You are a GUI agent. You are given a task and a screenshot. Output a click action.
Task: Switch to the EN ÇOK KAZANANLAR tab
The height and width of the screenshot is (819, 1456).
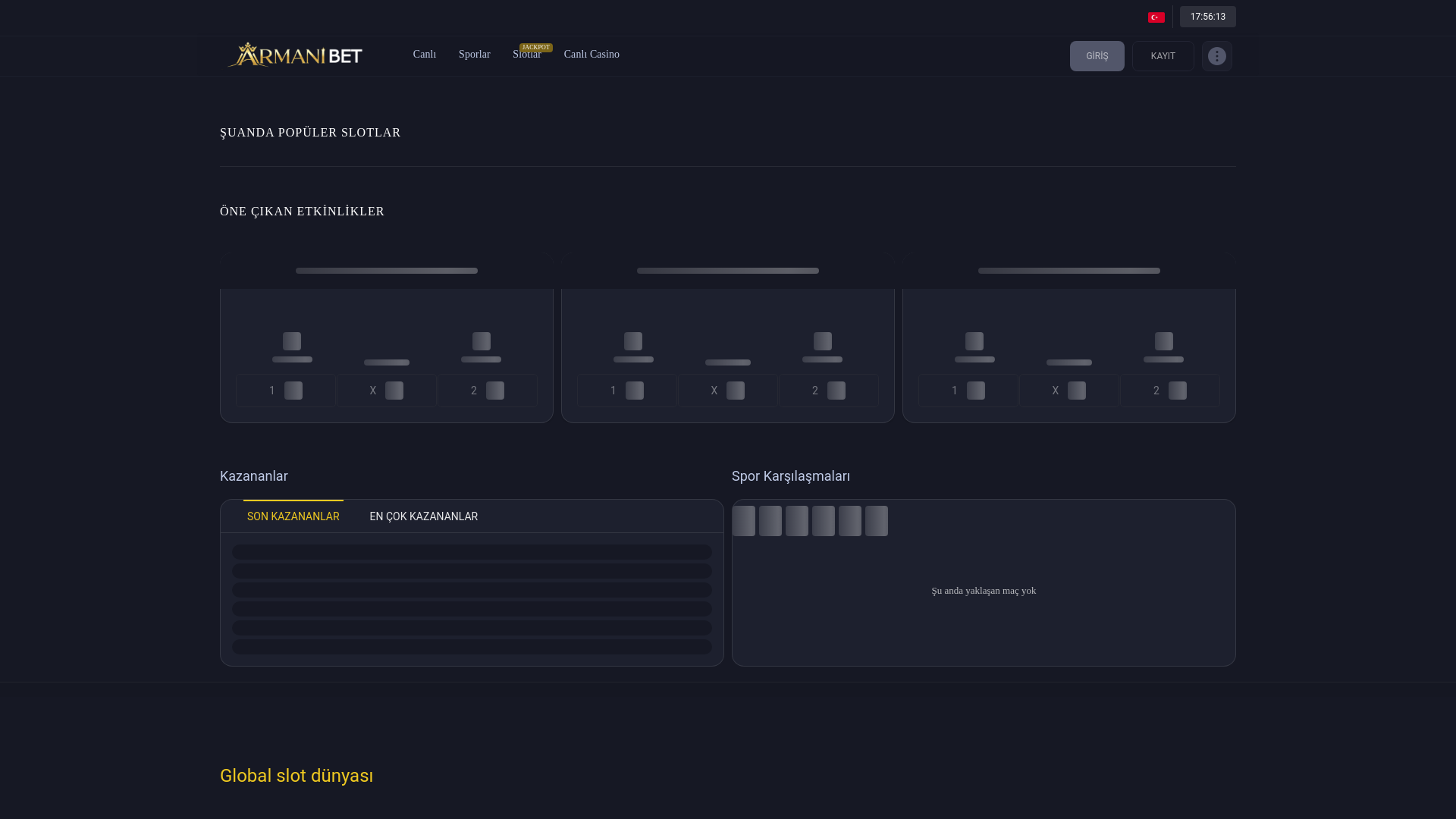423,516
